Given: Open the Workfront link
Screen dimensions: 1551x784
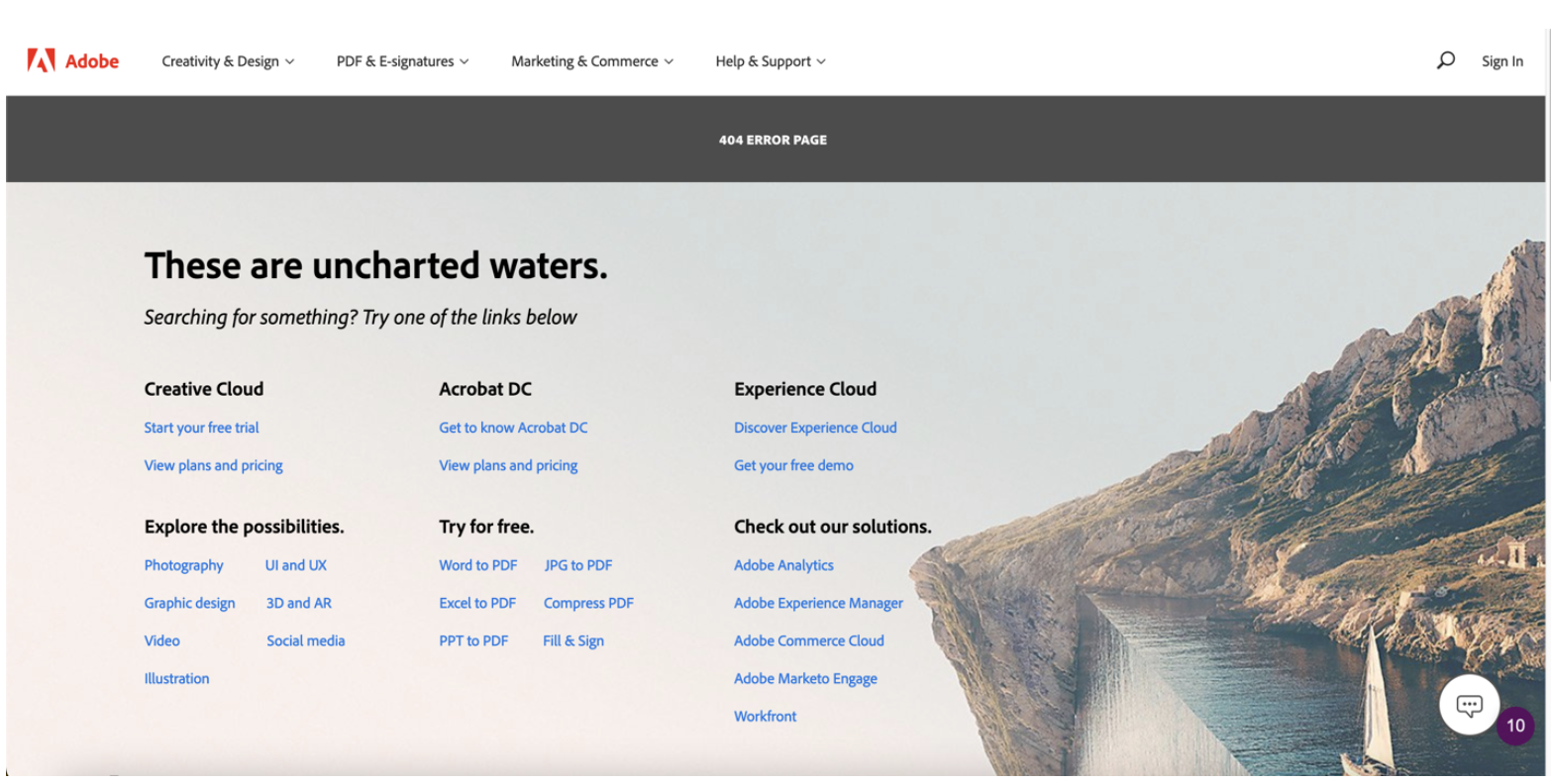Looking at the screenshot, I should click(765, 716).
